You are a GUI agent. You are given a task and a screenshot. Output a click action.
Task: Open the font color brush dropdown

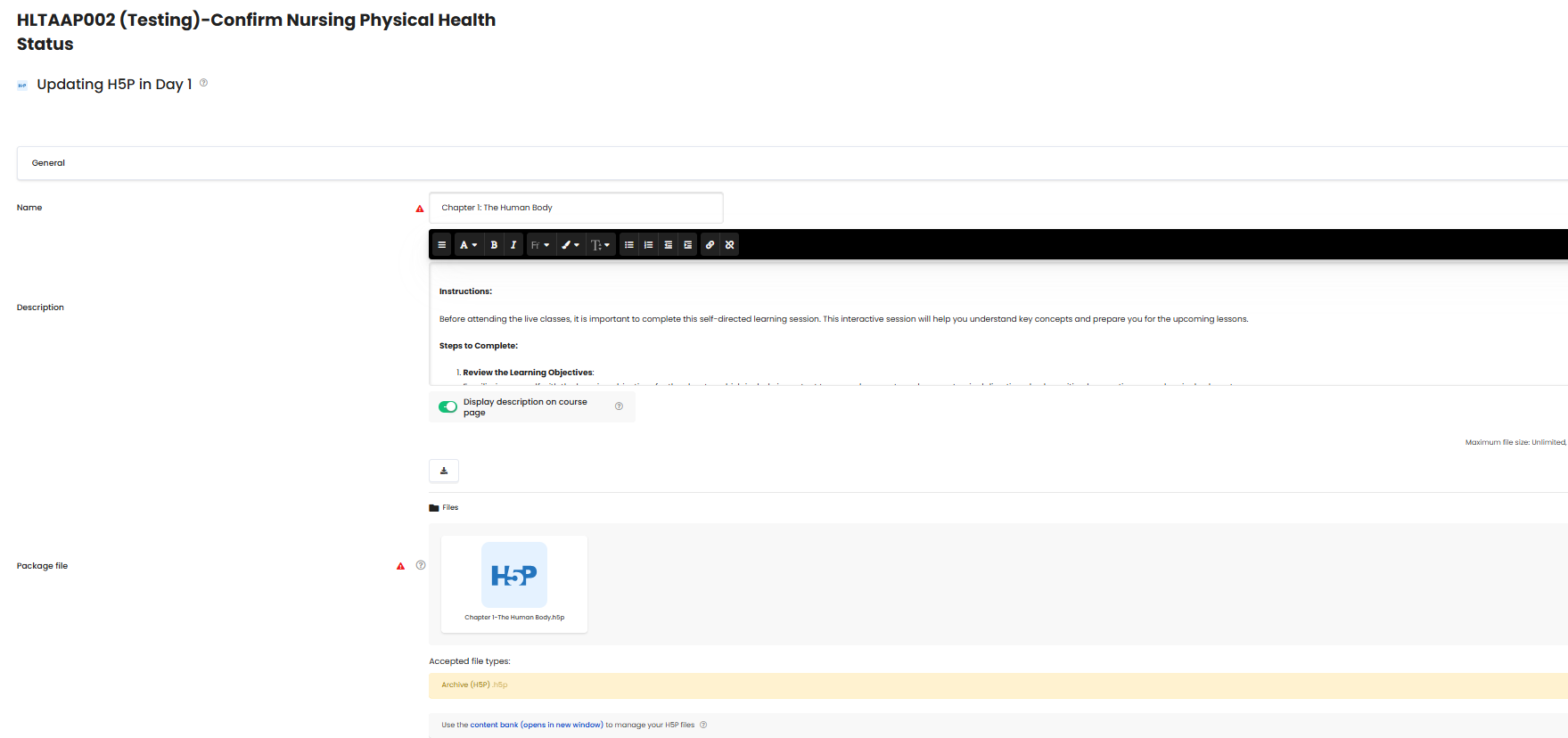point(571,245)
